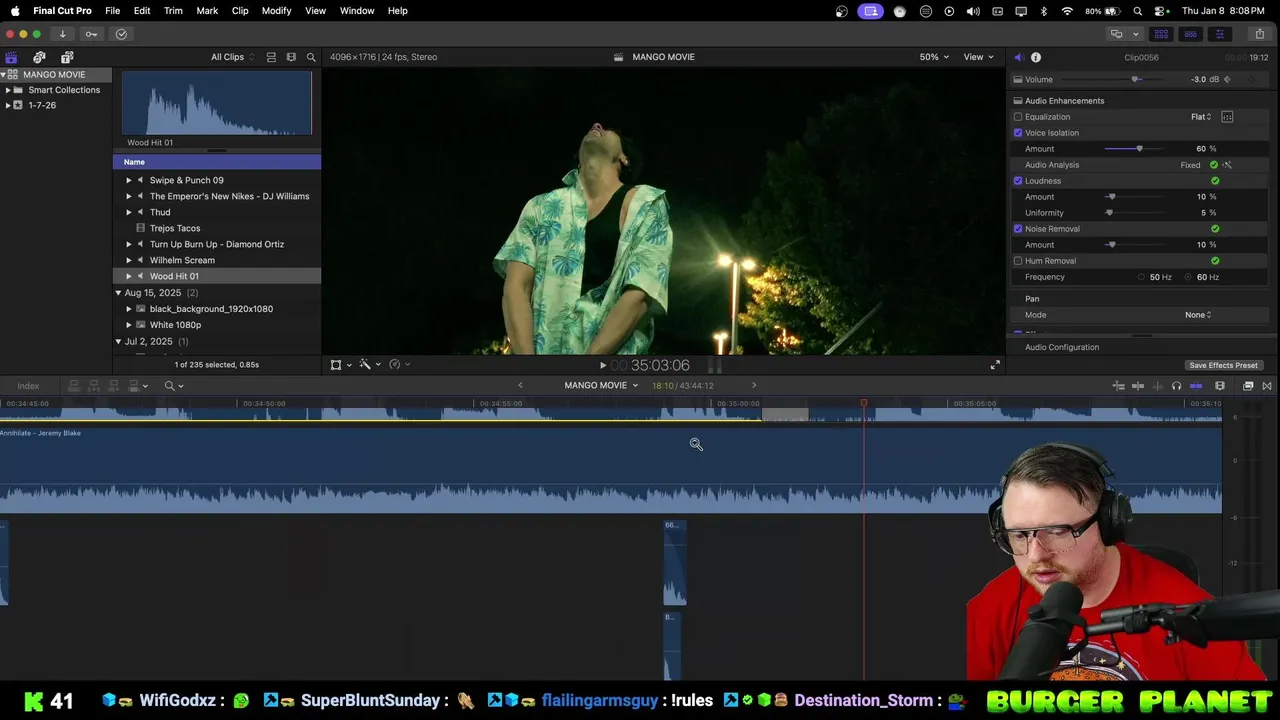Open the All Clips filter dropdown
This screenshot has height=720, width=1280.
tap(232, 57)
